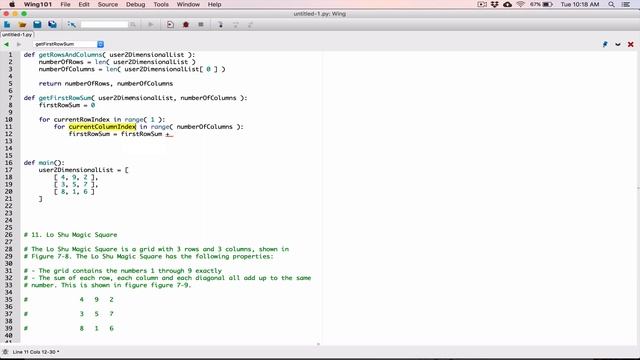This screenshot has width=640, height=360.
Task: Click list row '[ 3, 5, 7 ],'
Action: point(76,184)
